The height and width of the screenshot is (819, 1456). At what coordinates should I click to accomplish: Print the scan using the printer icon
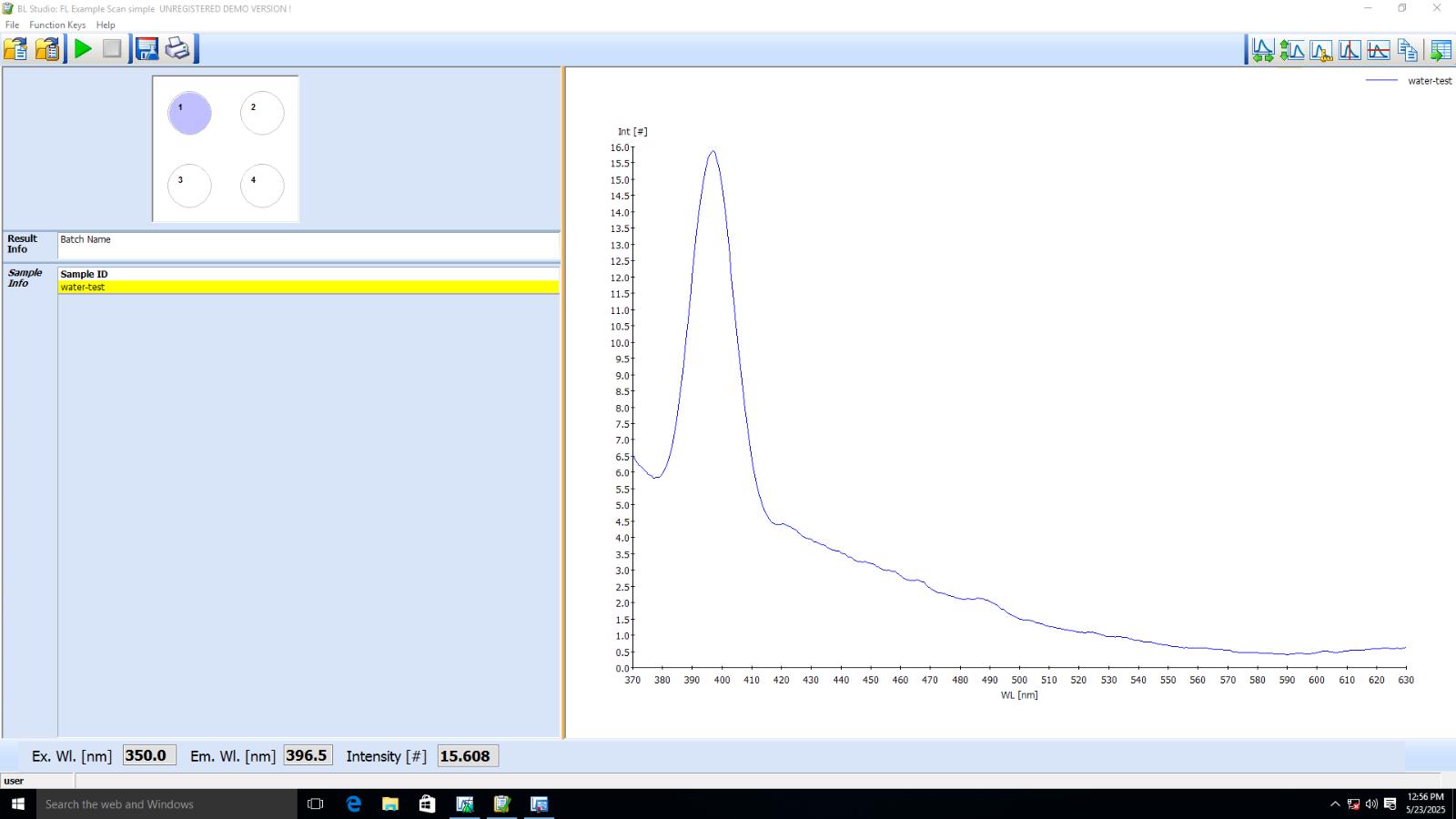[x=177, y=49]
